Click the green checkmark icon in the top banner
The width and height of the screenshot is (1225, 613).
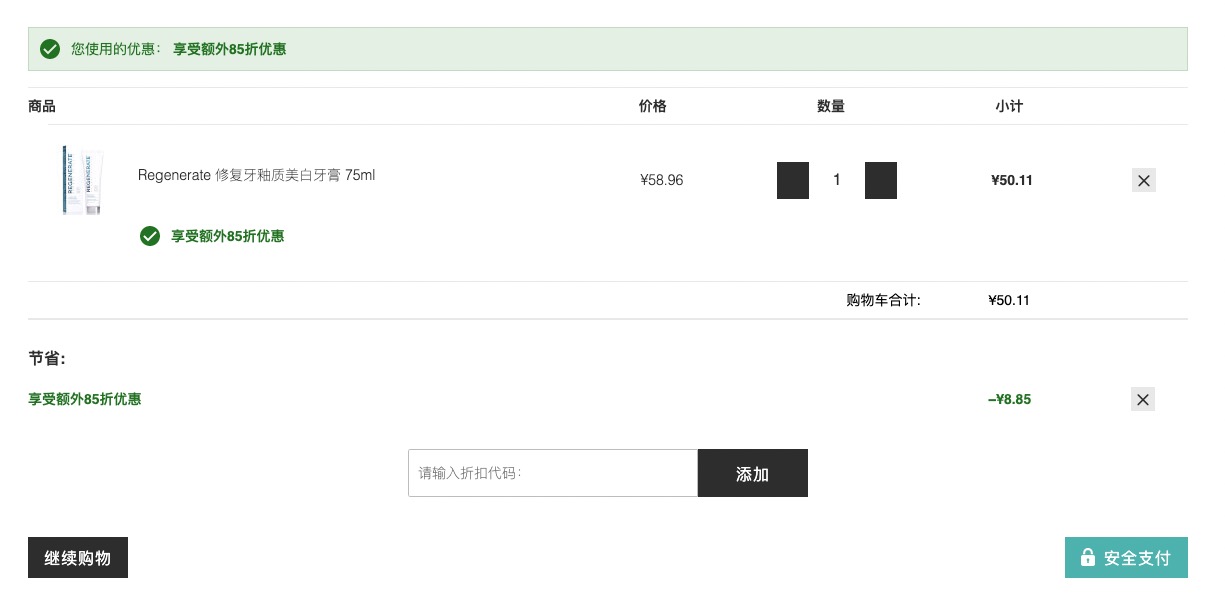(50, 49)
